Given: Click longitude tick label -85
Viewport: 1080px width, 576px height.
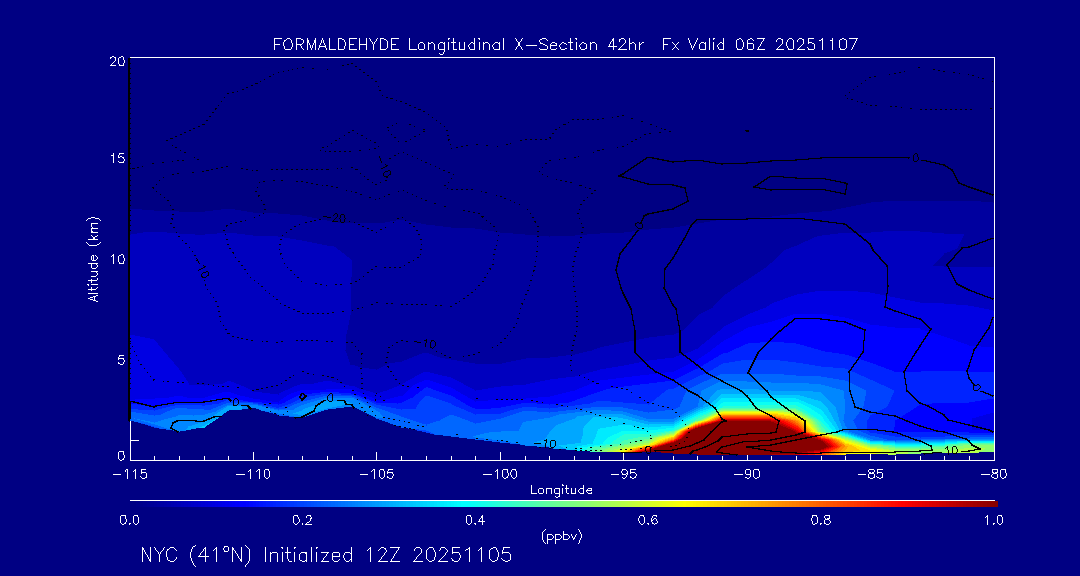Looking at the screenshot, I should (871, 475).
